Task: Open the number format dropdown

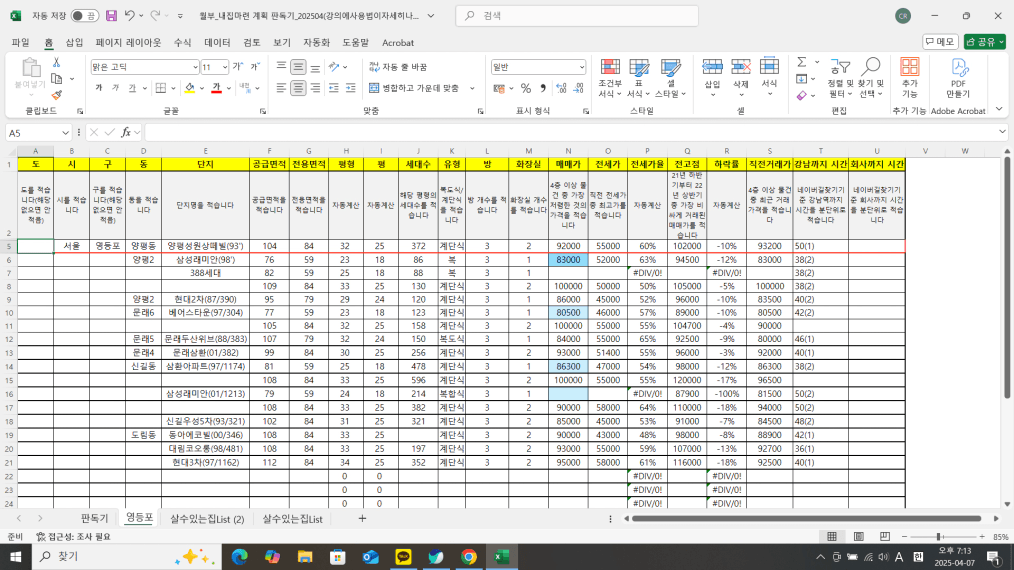Action: 581,67
